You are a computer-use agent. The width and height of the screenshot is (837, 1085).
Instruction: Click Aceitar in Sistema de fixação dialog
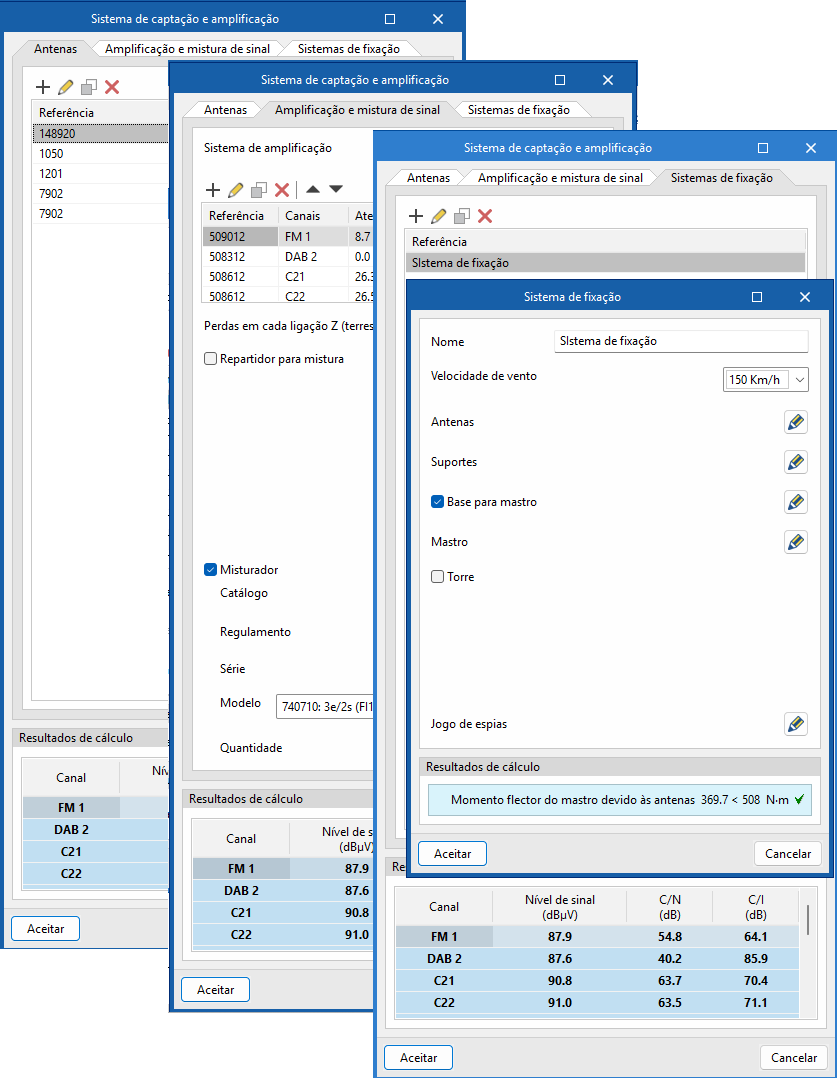point(452,854)
